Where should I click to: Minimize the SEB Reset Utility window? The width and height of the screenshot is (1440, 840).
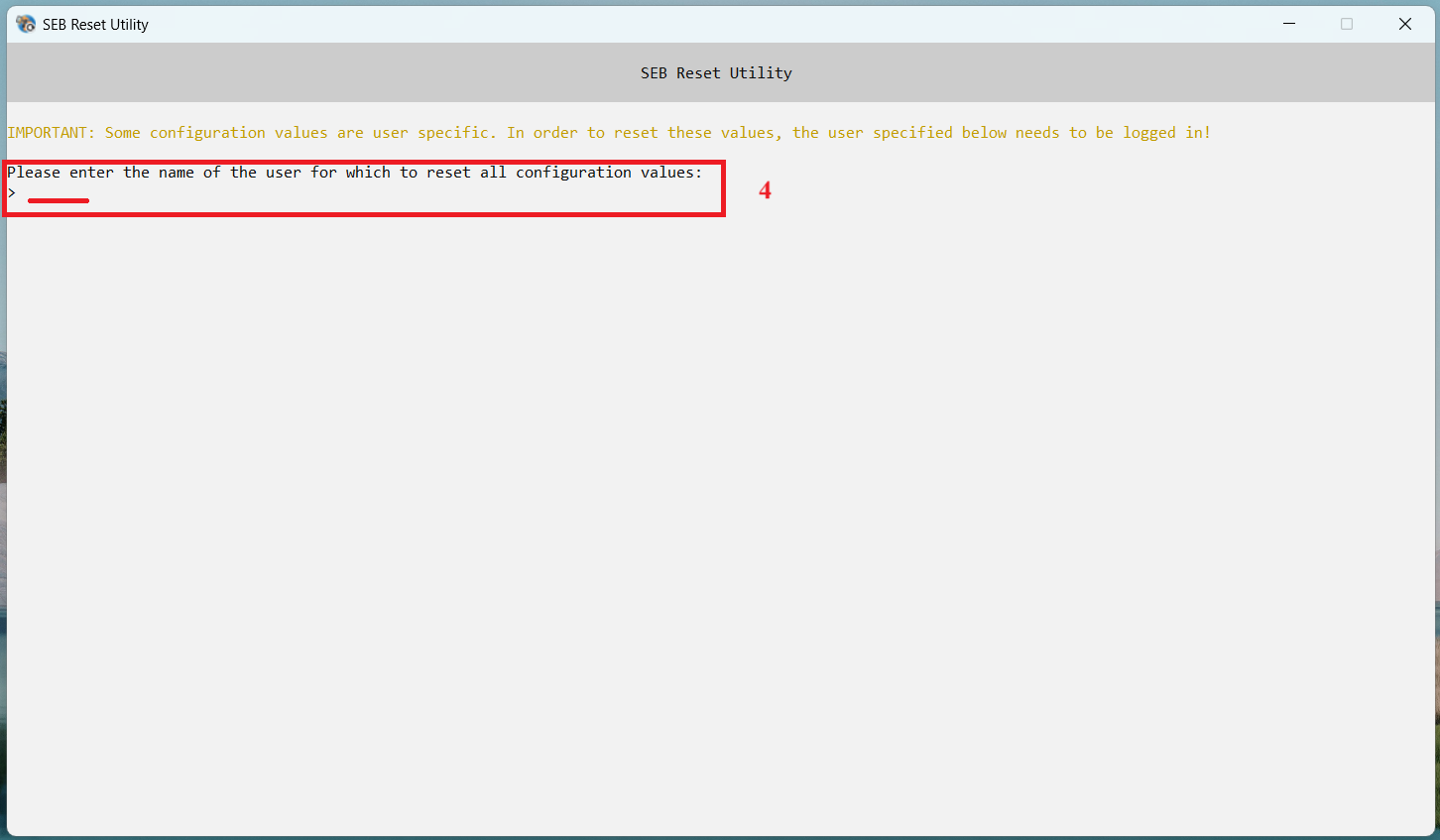point(1289,24)
